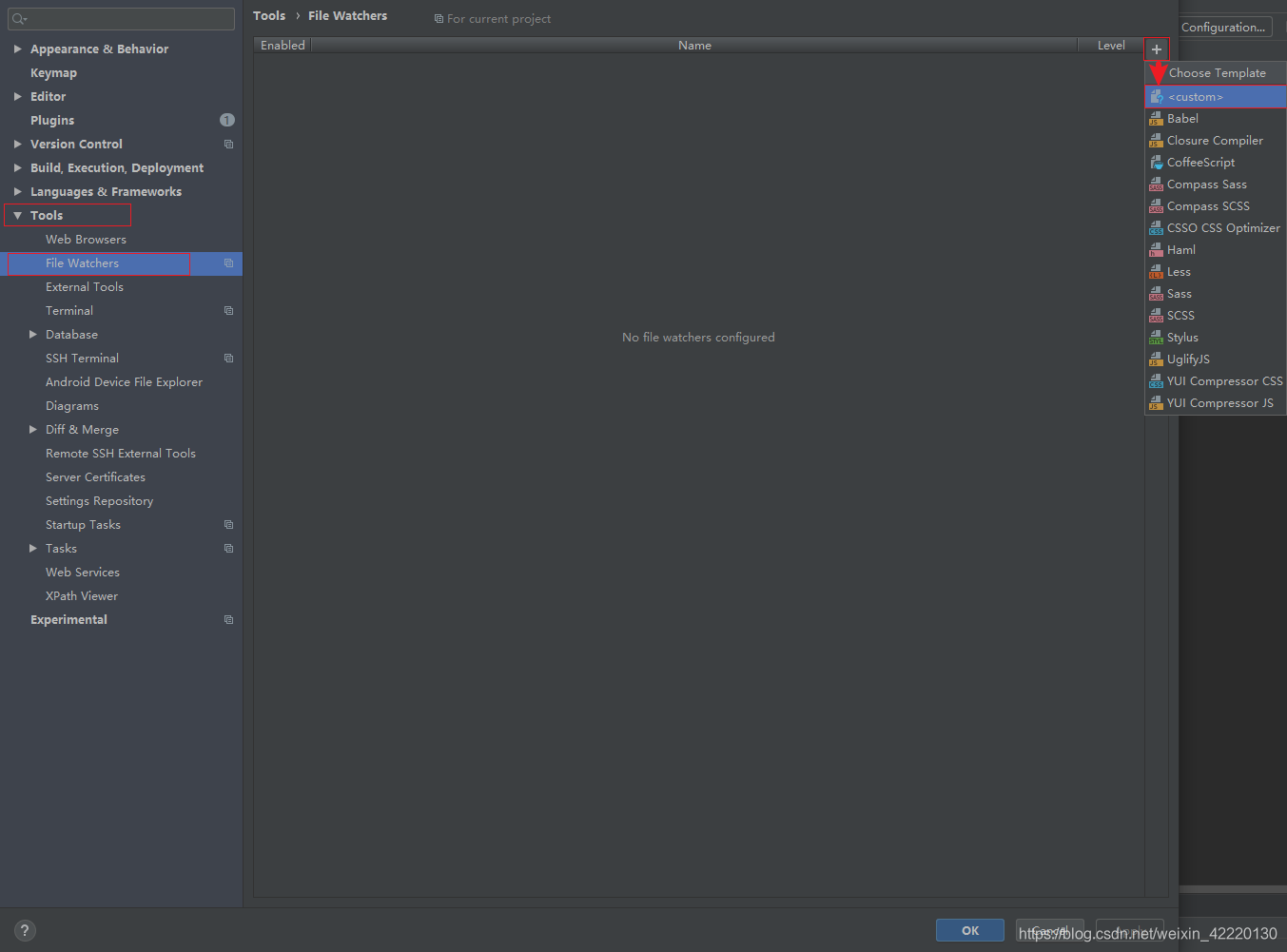1287x952 pixels.
Task: Collapse the Tools section arrow
Action: coord(17,216)
